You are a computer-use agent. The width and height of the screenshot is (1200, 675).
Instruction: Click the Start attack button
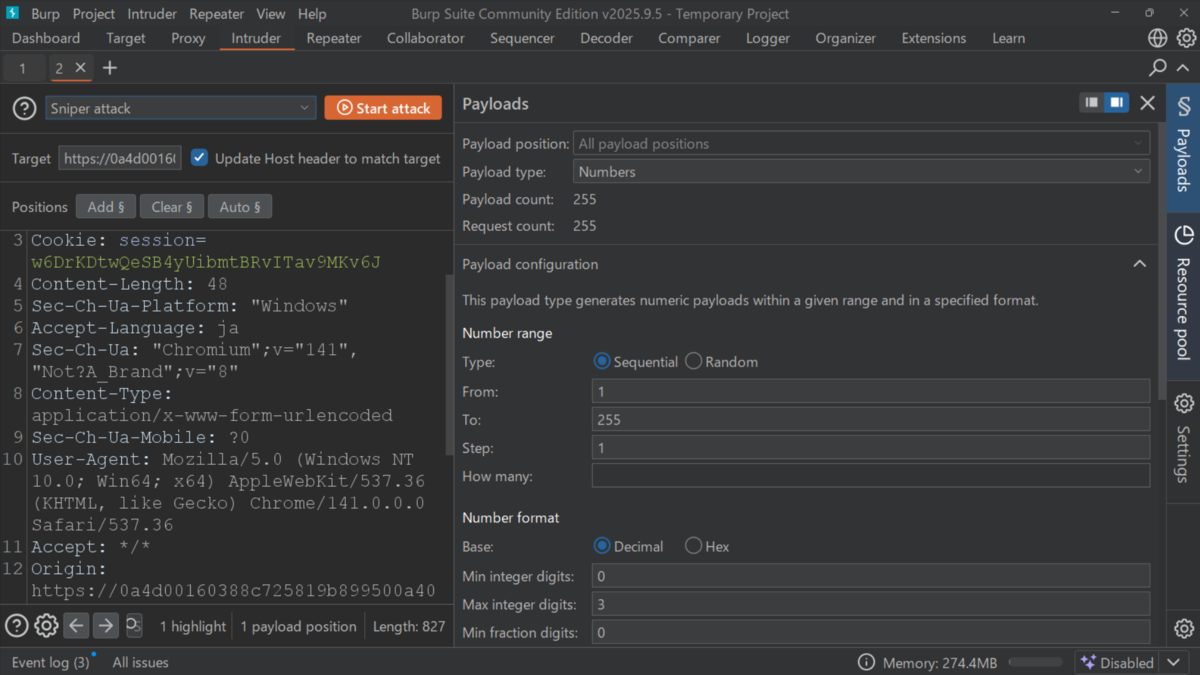[x=383, y=108]
